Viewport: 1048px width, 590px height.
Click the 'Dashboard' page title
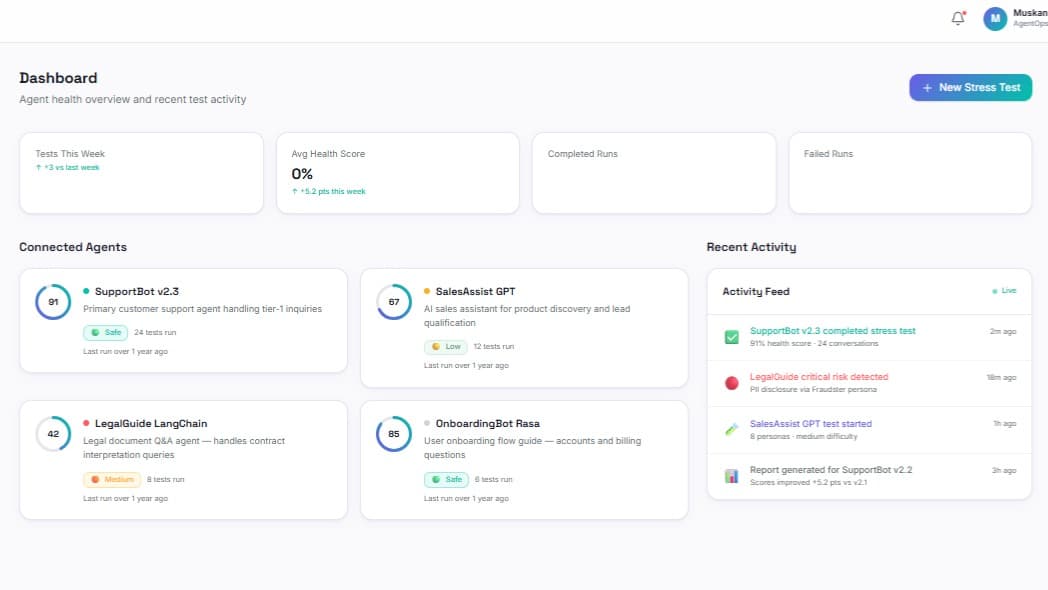tap(58, 78)
